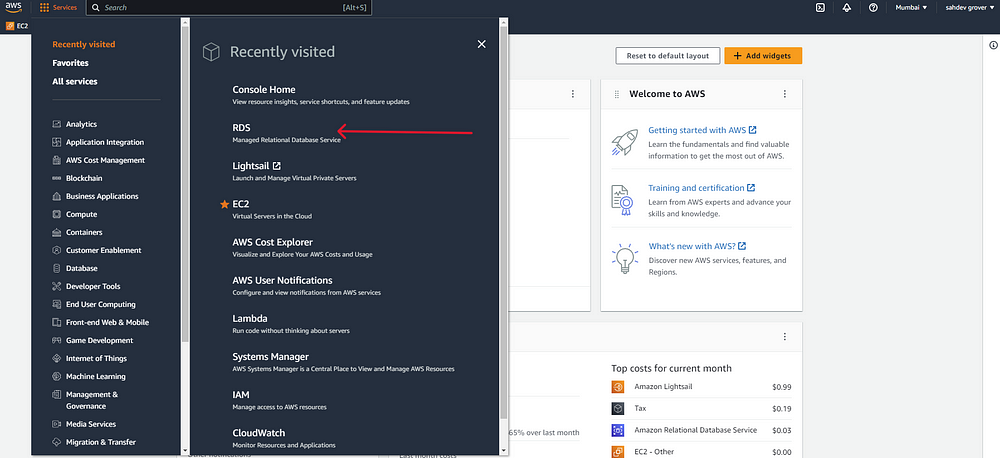Open the info panel icon at right edge

pyautogui.click(x=993, y=45)
